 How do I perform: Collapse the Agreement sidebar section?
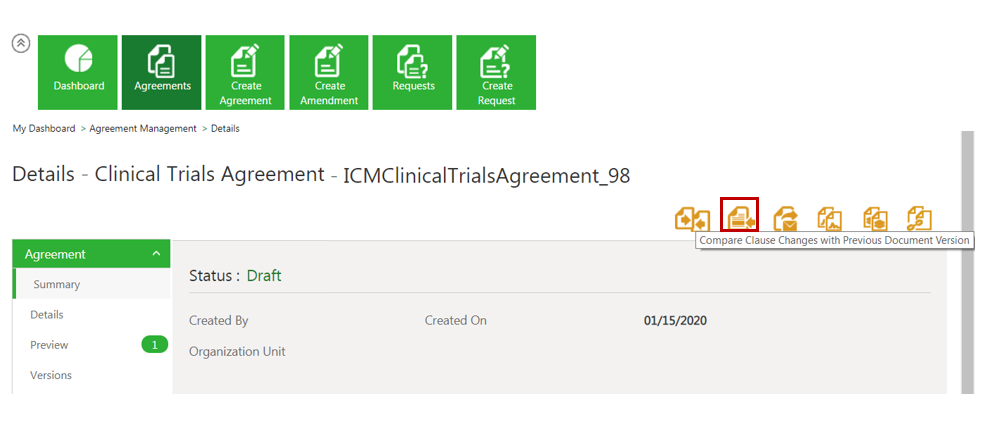click(156, 254)
